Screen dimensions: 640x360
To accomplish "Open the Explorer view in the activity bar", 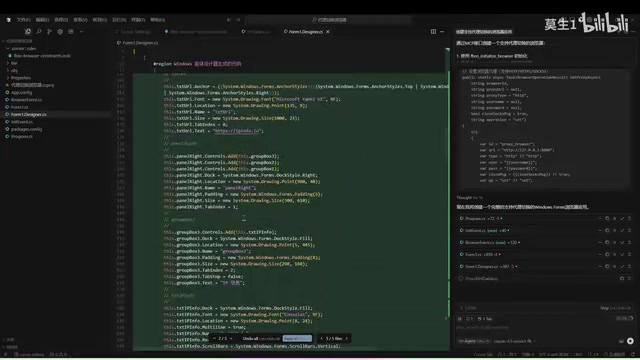I will click(28, 31).
